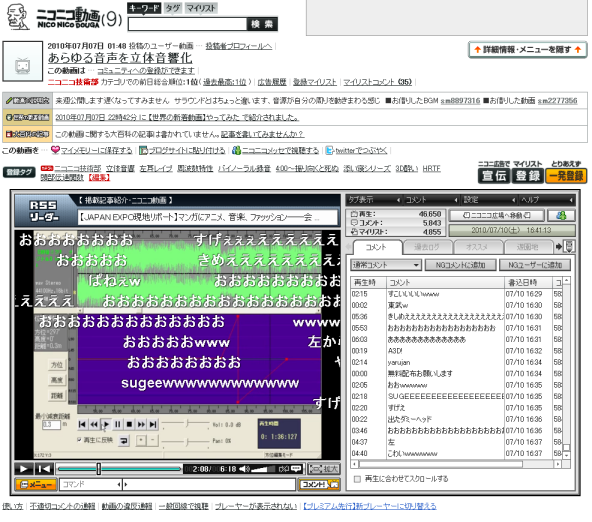Click the pencil icon beside the tabs

569,246
